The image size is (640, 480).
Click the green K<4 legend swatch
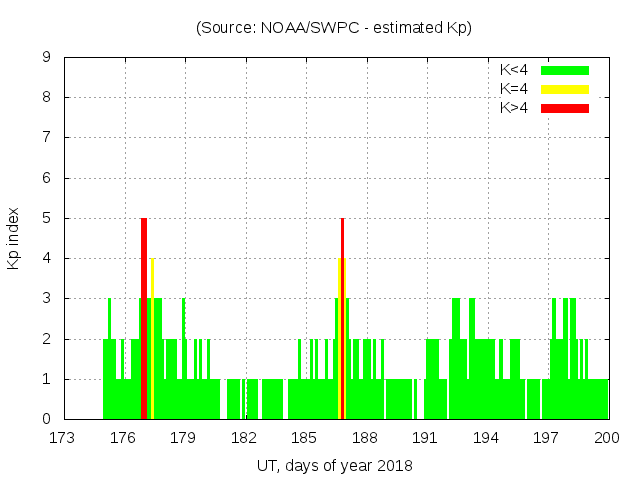(565, 70)
